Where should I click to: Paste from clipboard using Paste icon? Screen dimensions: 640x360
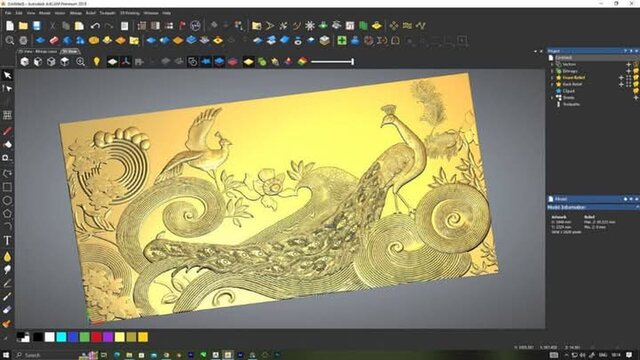click(x=79, y=26)
